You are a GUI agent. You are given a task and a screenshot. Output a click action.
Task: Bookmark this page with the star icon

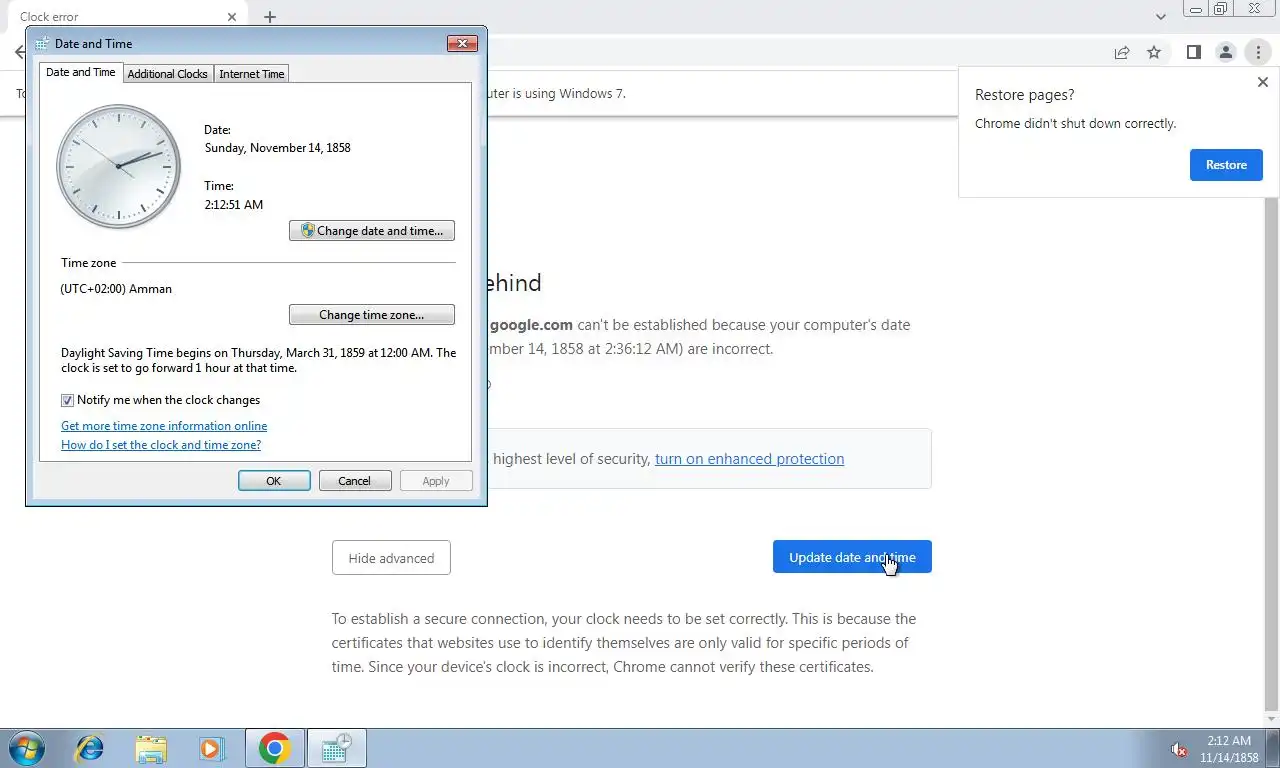[1154, 52]
